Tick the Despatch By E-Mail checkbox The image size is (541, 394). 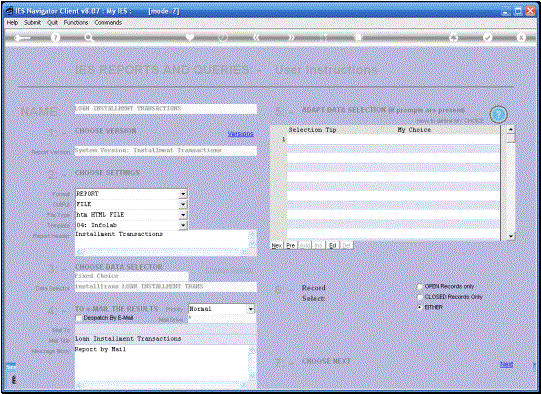click(79, 318)
